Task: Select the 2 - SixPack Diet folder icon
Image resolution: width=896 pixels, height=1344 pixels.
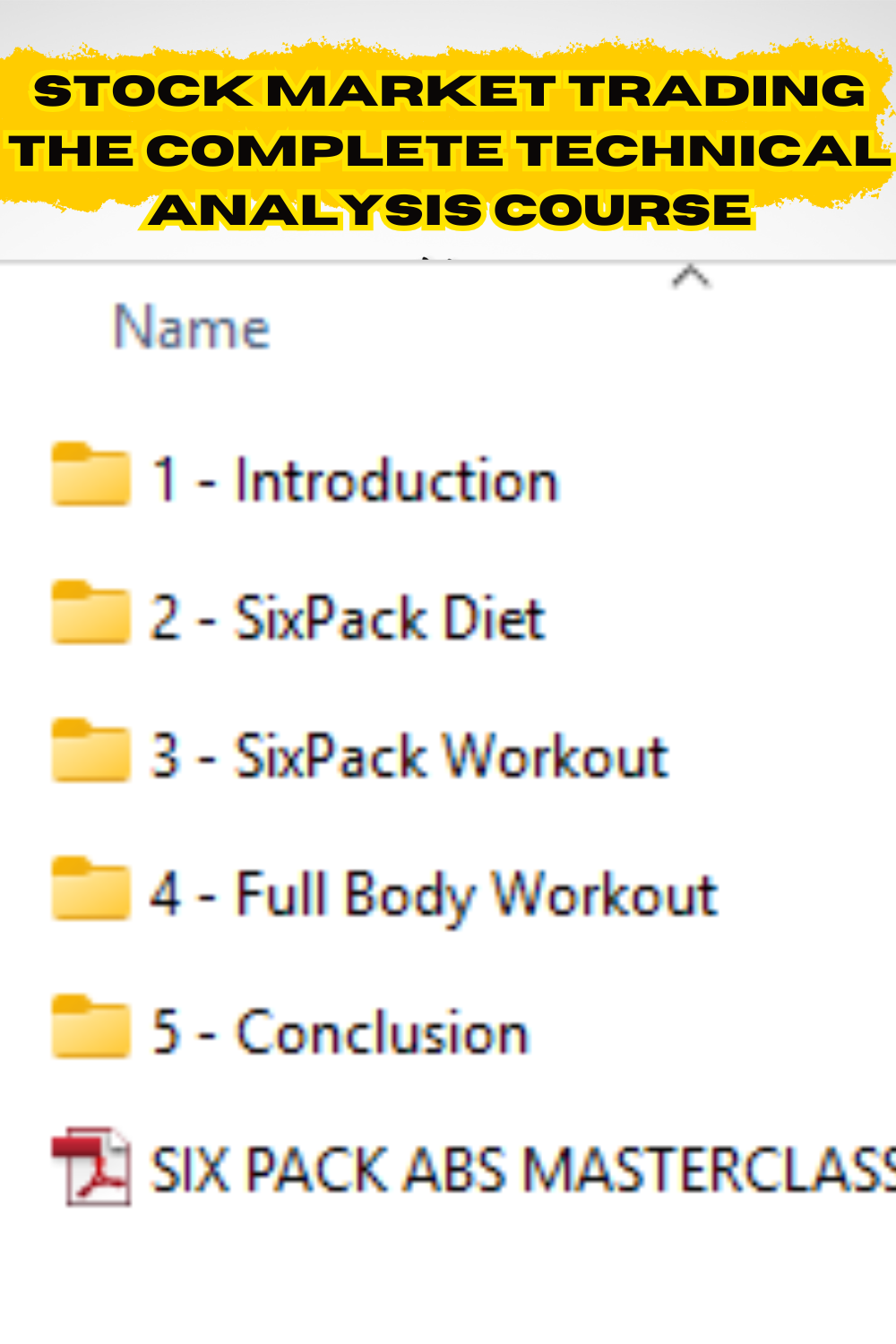Action: (90, 613)
